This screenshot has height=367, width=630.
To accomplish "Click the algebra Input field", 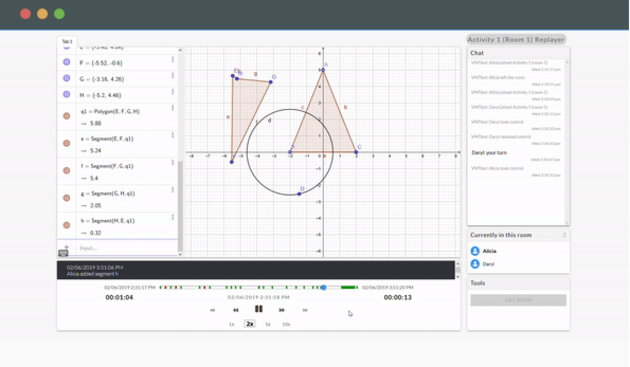I will (x=127, y=248).
